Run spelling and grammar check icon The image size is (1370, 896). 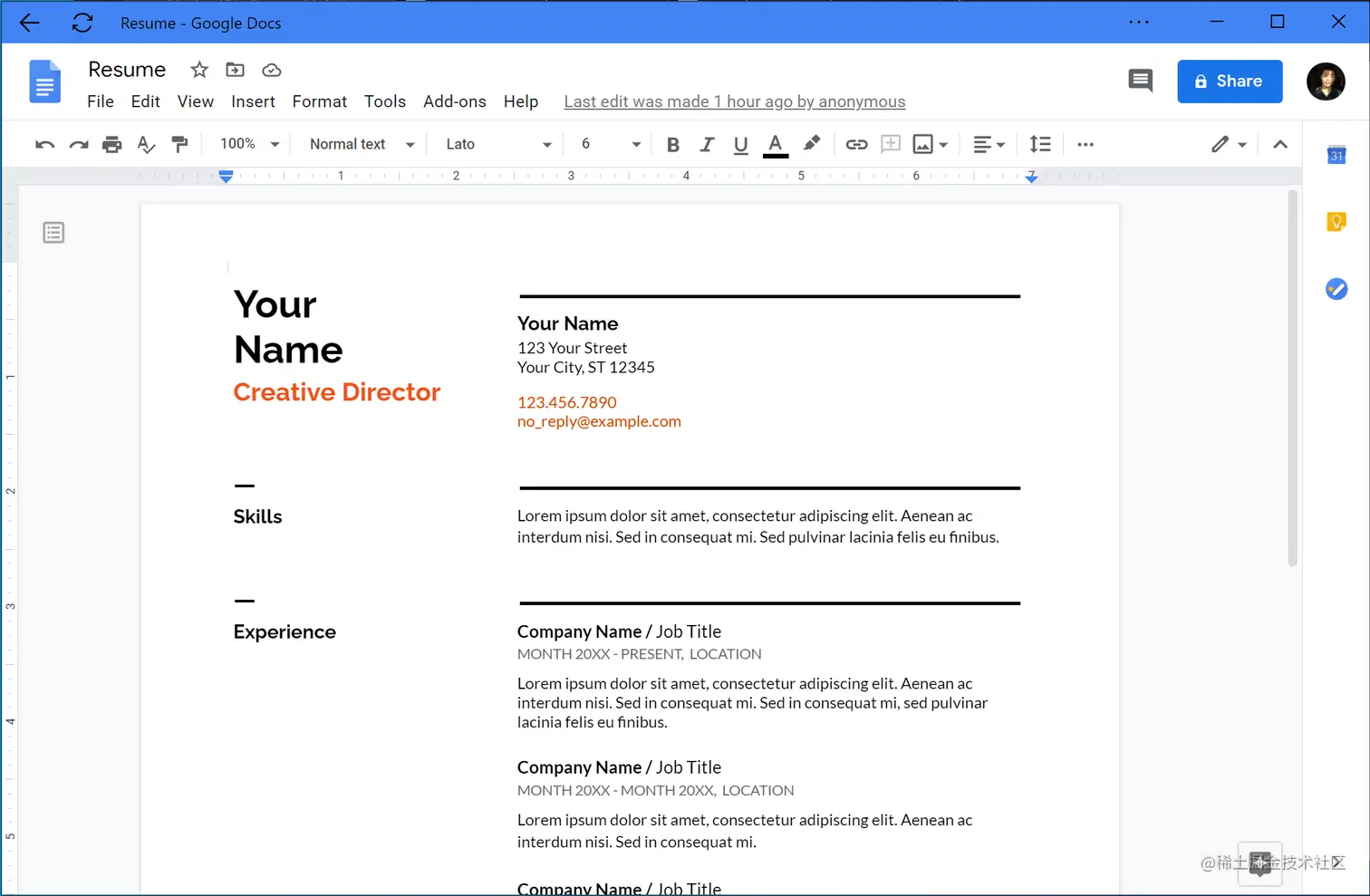(x=146, y=144)
